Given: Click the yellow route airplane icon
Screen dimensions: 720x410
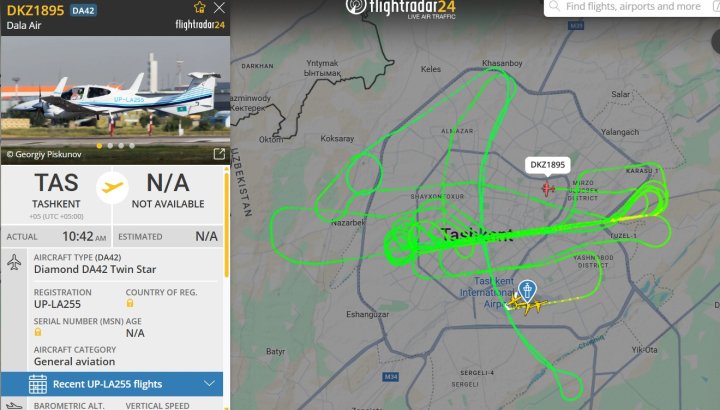Looking at the screenshot, I should pyautogui.click(x=112, y=187).
